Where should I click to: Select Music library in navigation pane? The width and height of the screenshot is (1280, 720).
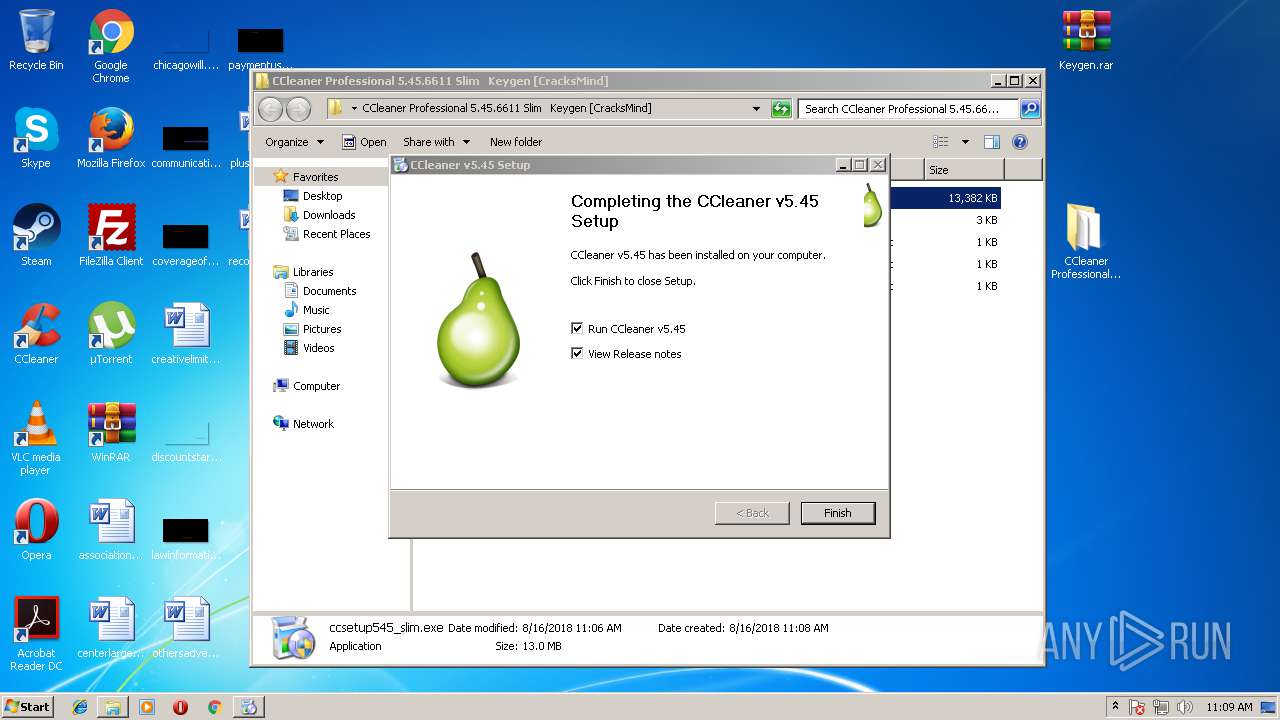(316, 310)
